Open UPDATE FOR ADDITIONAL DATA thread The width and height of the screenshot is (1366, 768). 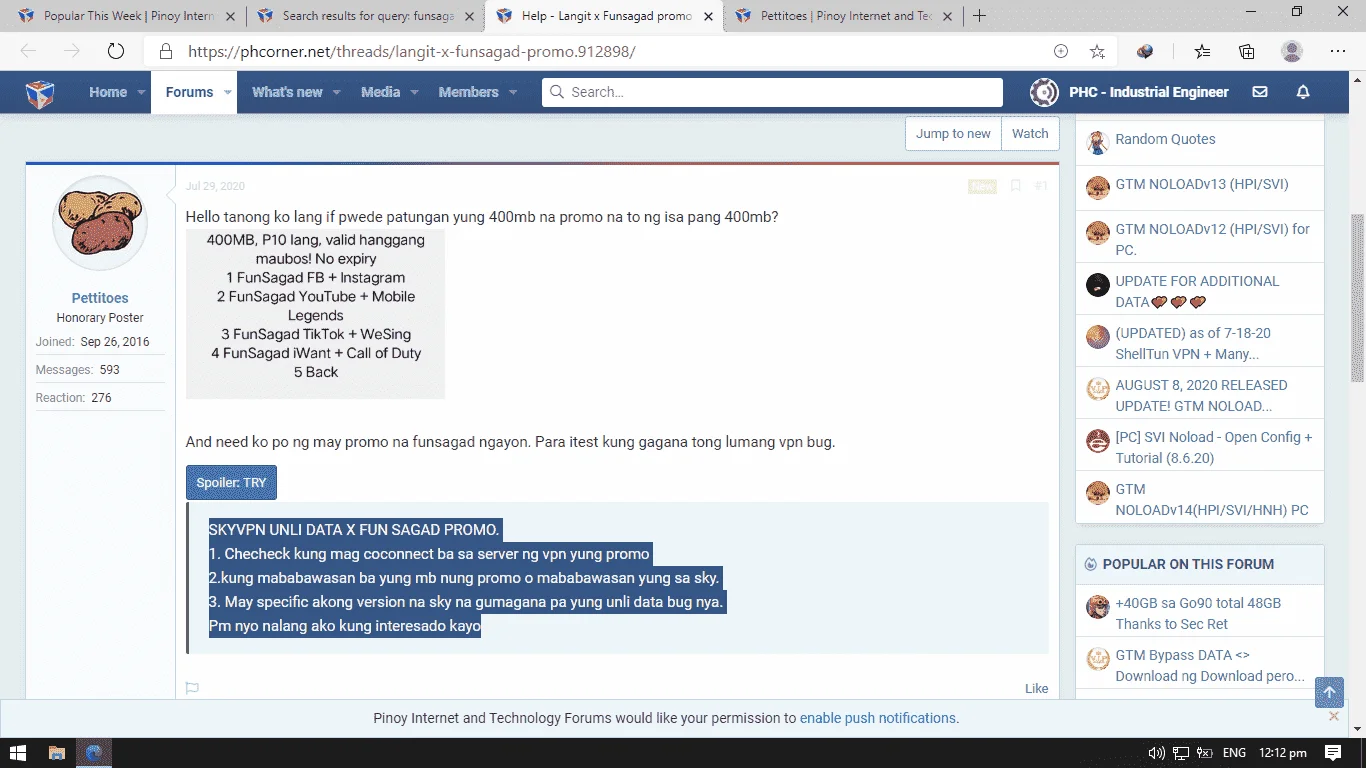(x=1197, y=291)
